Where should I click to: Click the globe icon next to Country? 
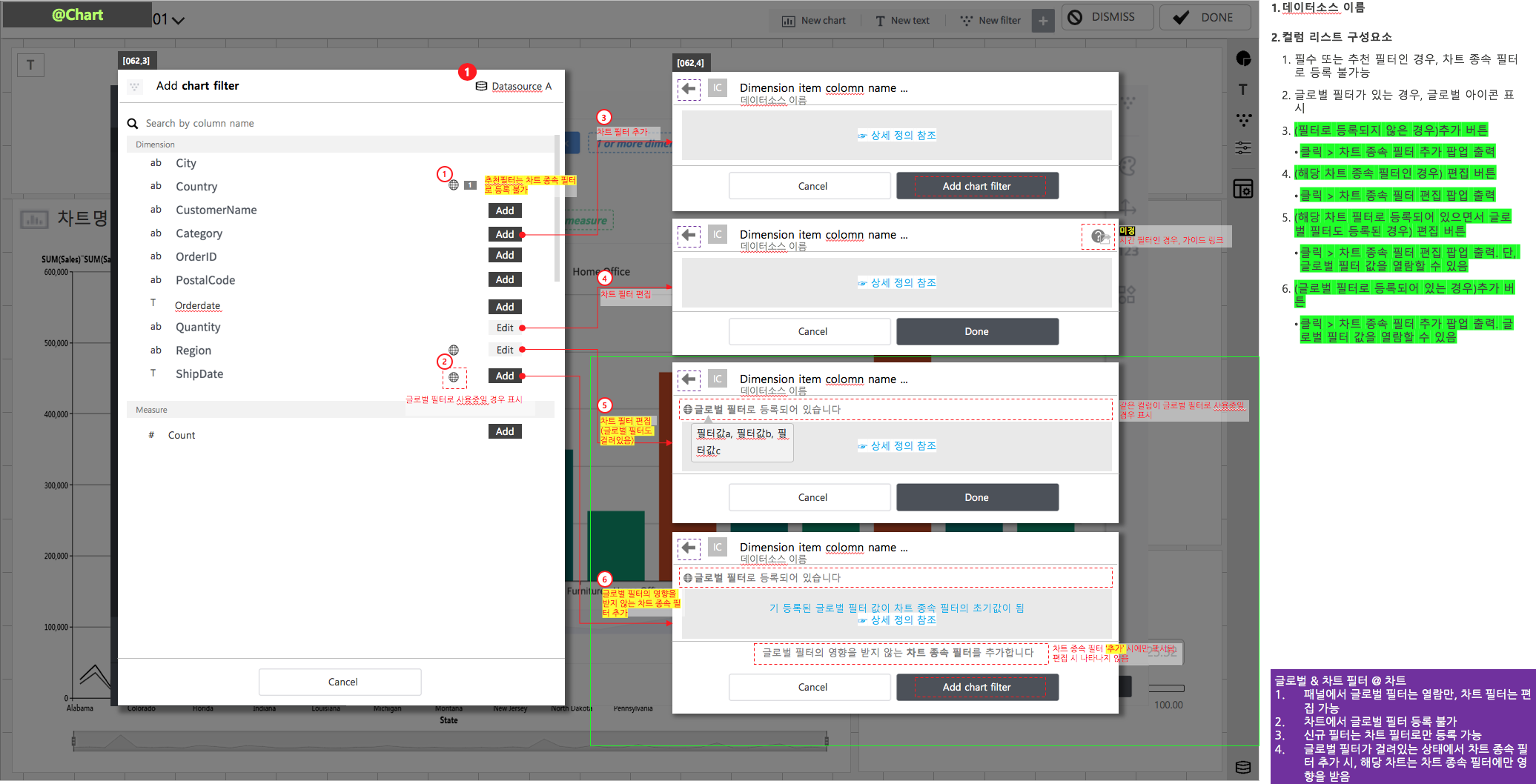(454, 185)
